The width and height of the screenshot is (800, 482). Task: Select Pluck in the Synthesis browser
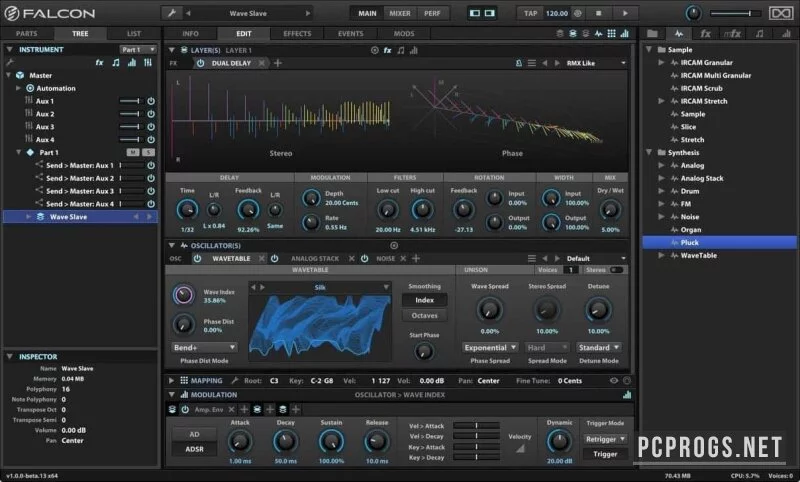[x=719, y=242]
